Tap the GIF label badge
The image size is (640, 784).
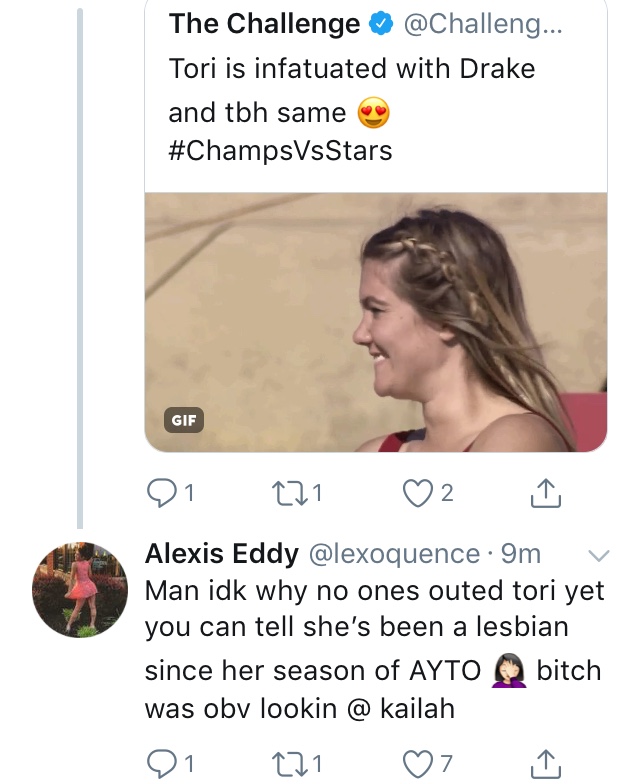pos(184,420)
